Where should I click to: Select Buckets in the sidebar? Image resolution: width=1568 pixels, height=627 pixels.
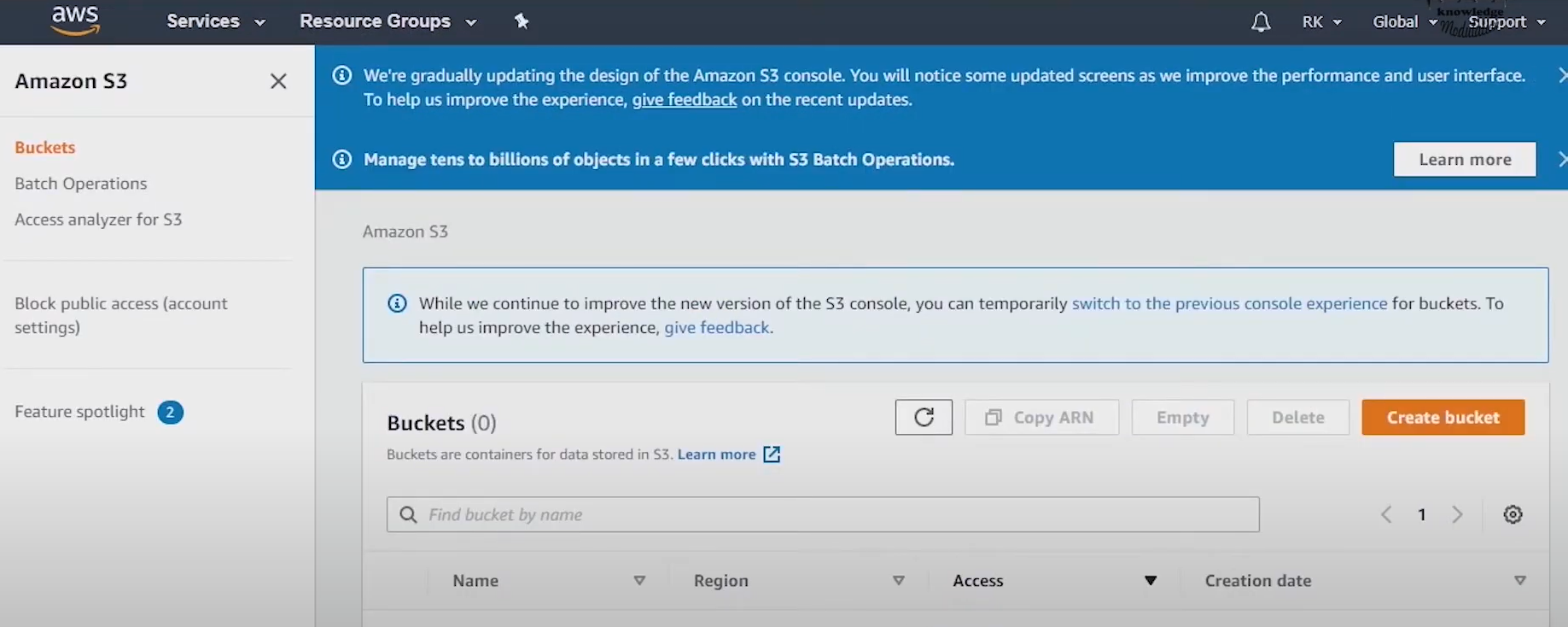(x=45, y=147)
